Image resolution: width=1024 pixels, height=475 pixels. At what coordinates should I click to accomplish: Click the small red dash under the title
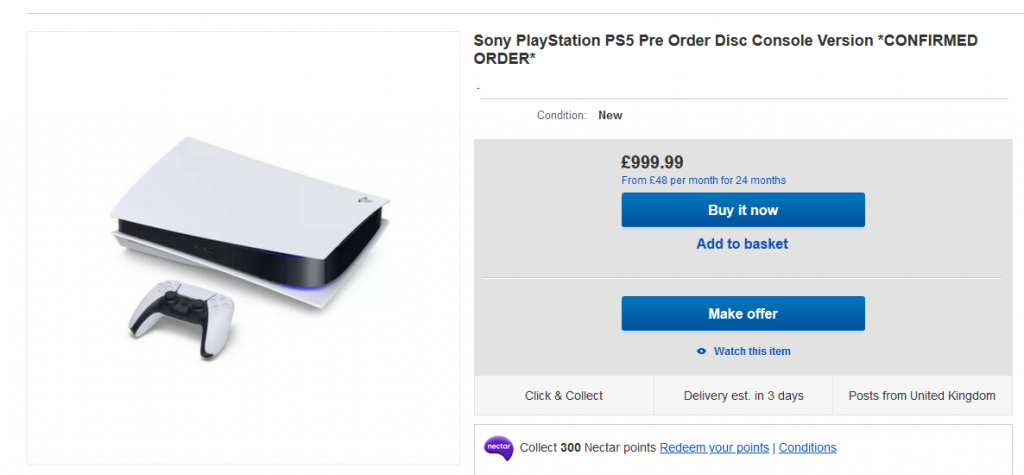(478, 88)
